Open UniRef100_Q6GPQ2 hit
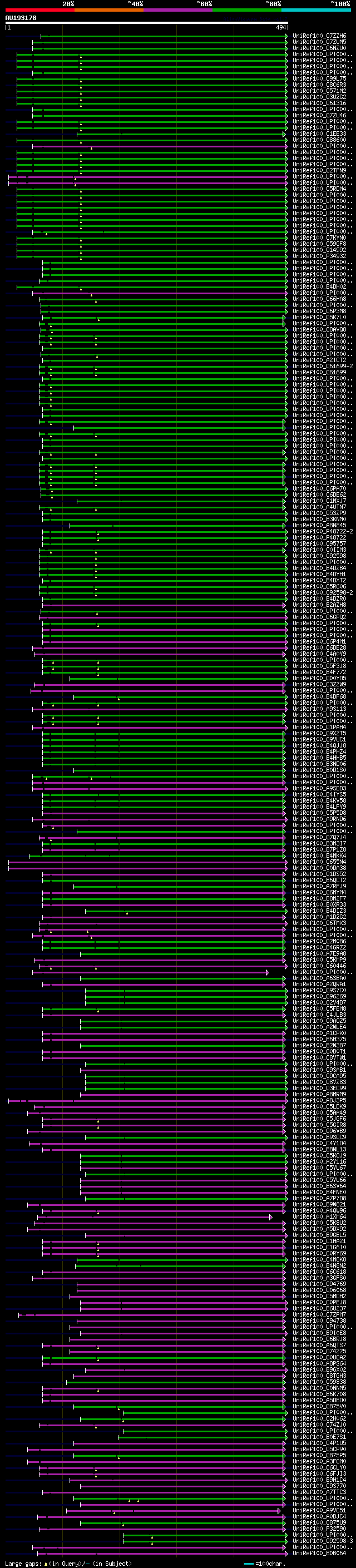356x1568 pixels. click(x=319, y=617)
